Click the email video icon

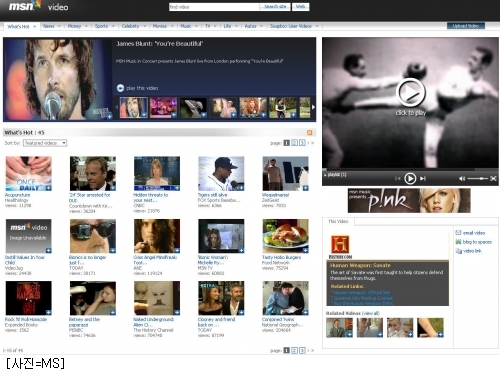pos(458,233)
